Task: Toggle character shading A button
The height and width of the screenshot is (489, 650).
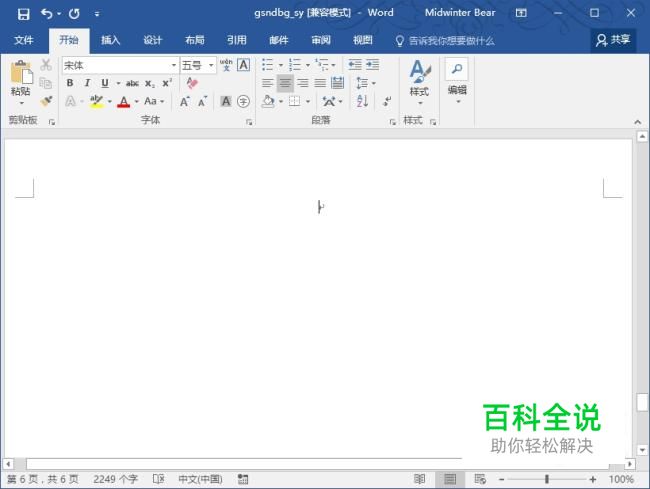Action: pyautogui.click(x=226, y=101)
